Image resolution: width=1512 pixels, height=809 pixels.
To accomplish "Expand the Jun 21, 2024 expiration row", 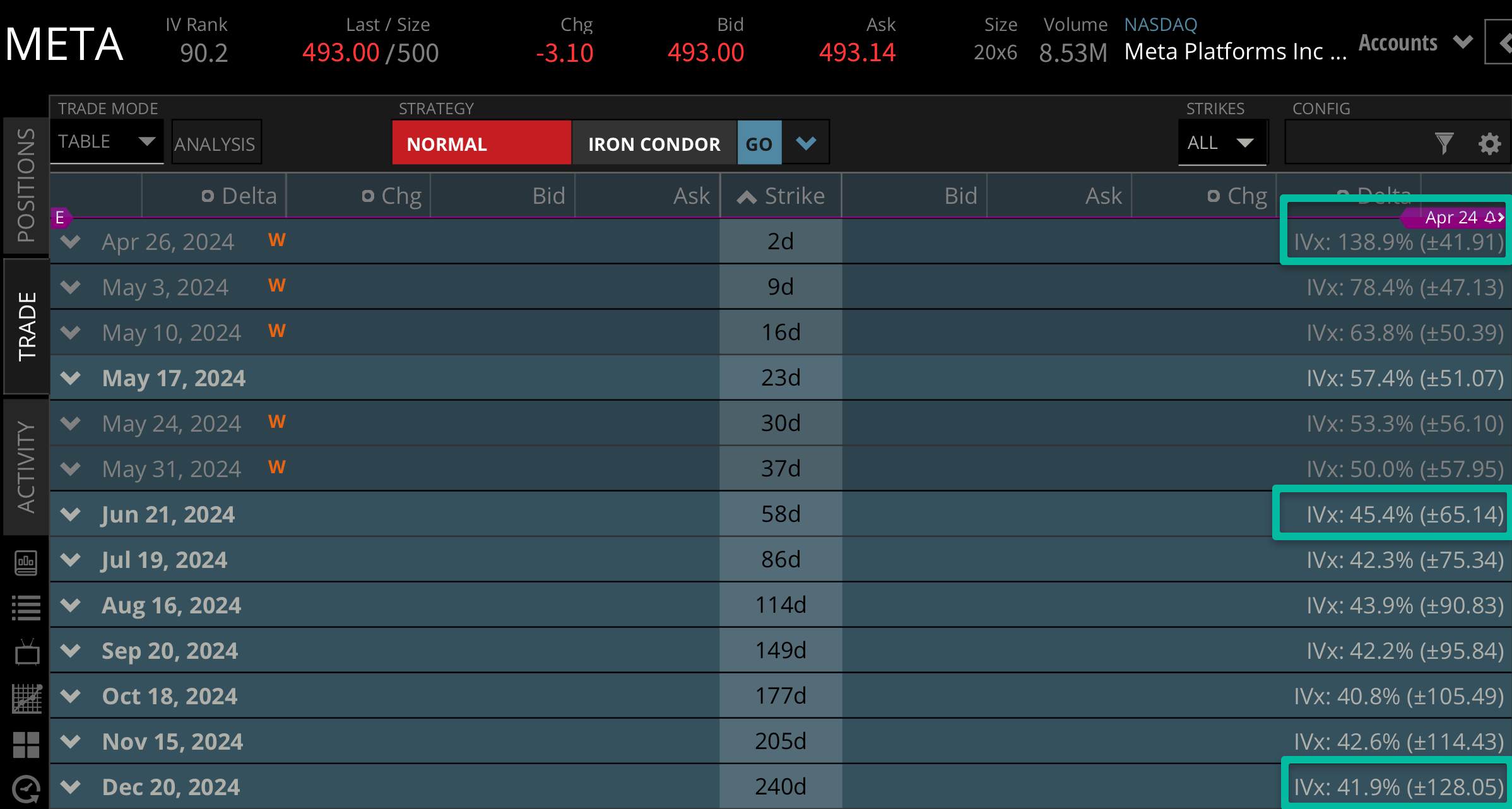I will click(x=70, y=514).
